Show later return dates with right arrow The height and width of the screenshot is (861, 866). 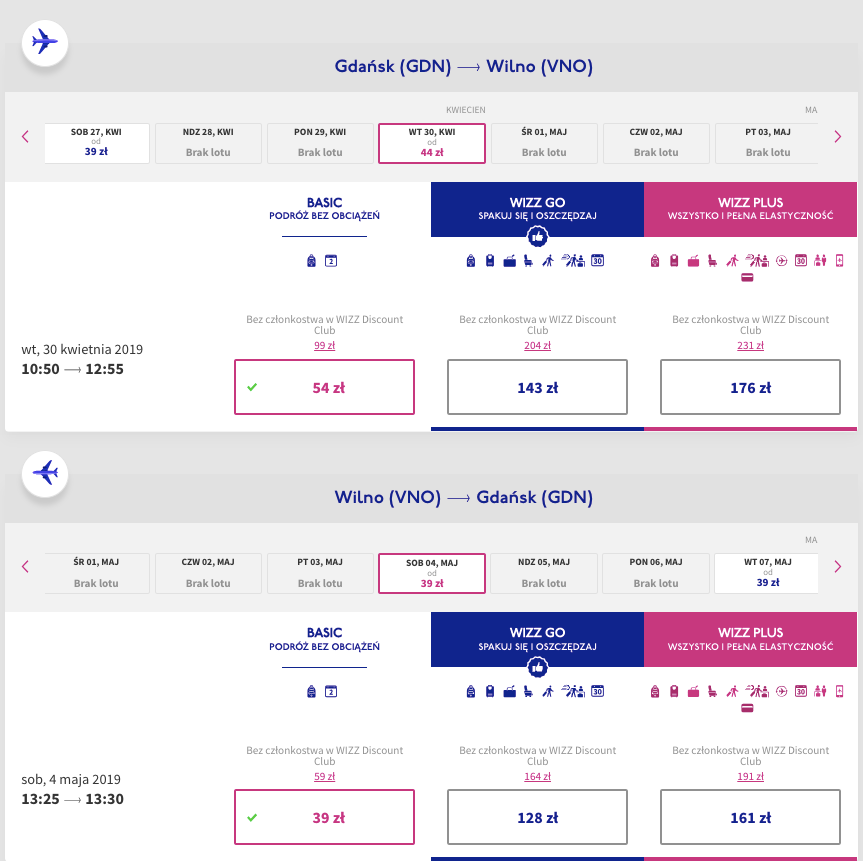click(x=838, y=567)
